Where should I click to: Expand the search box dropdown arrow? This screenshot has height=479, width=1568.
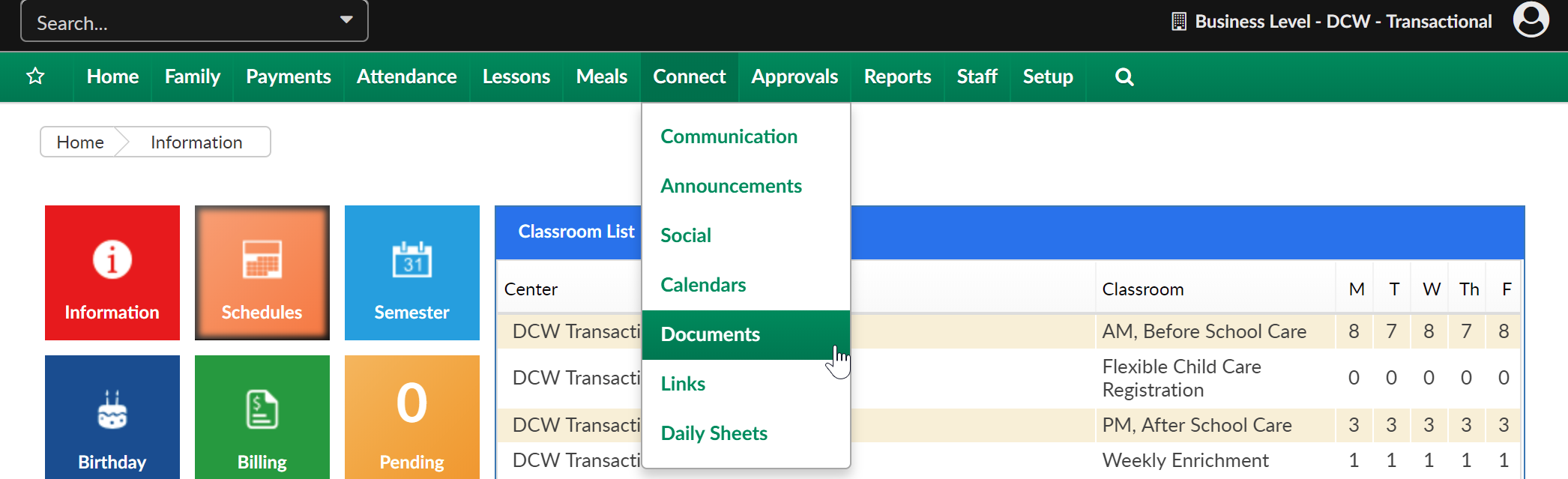[346, 20]
